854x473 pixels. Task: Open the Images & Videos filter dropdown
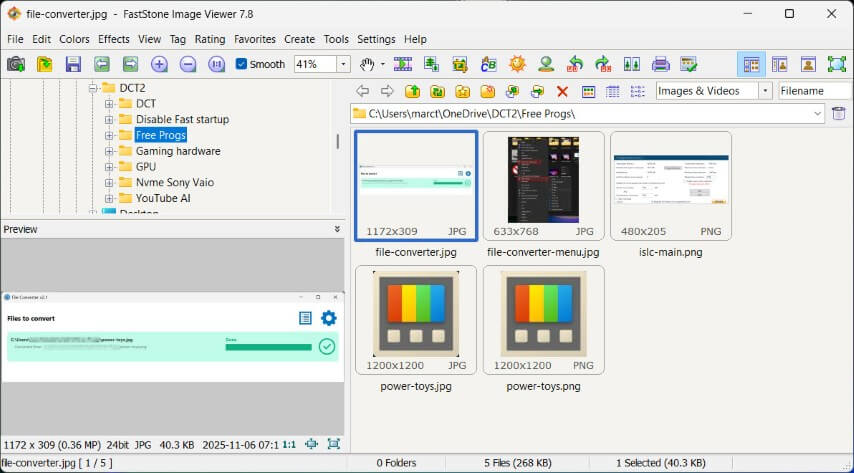[765, 91]
